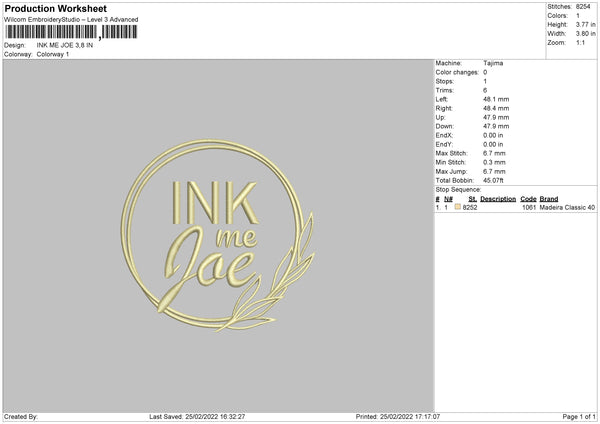Click the Trims value 6
The height and width of the screenshot is (424, 600).
485,90
